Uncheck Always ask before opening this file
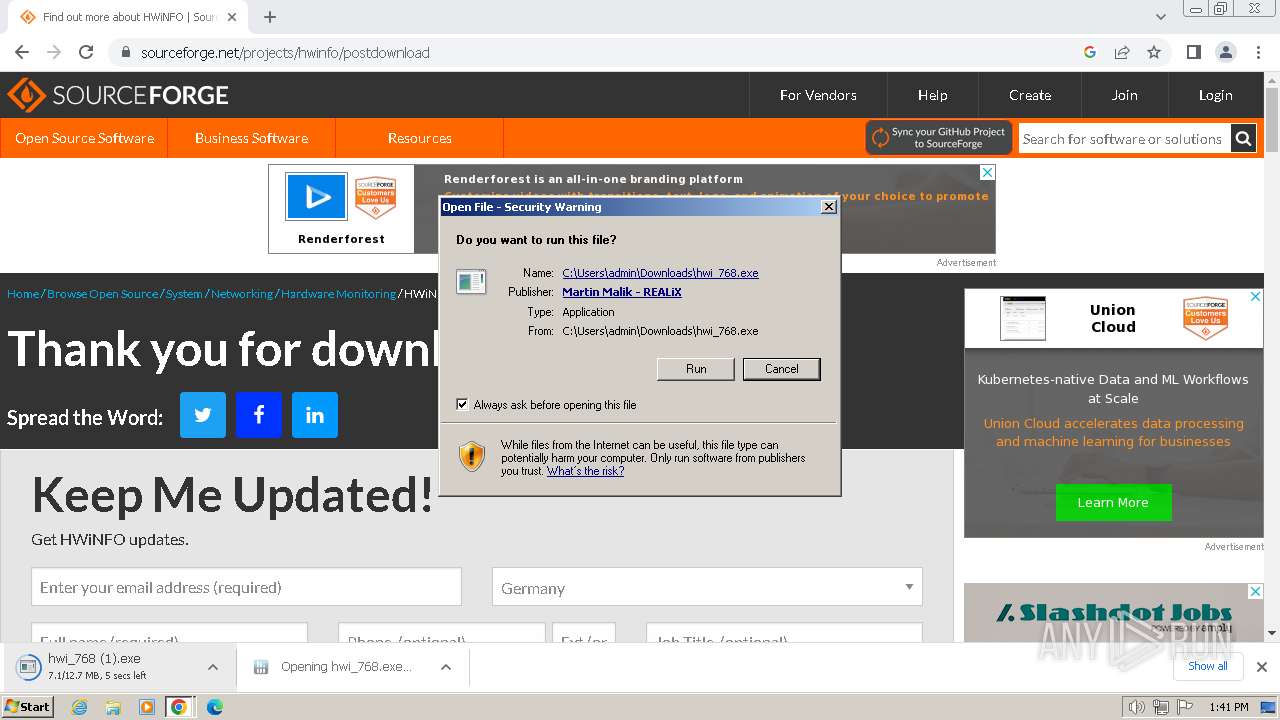 tap(462, 405)
